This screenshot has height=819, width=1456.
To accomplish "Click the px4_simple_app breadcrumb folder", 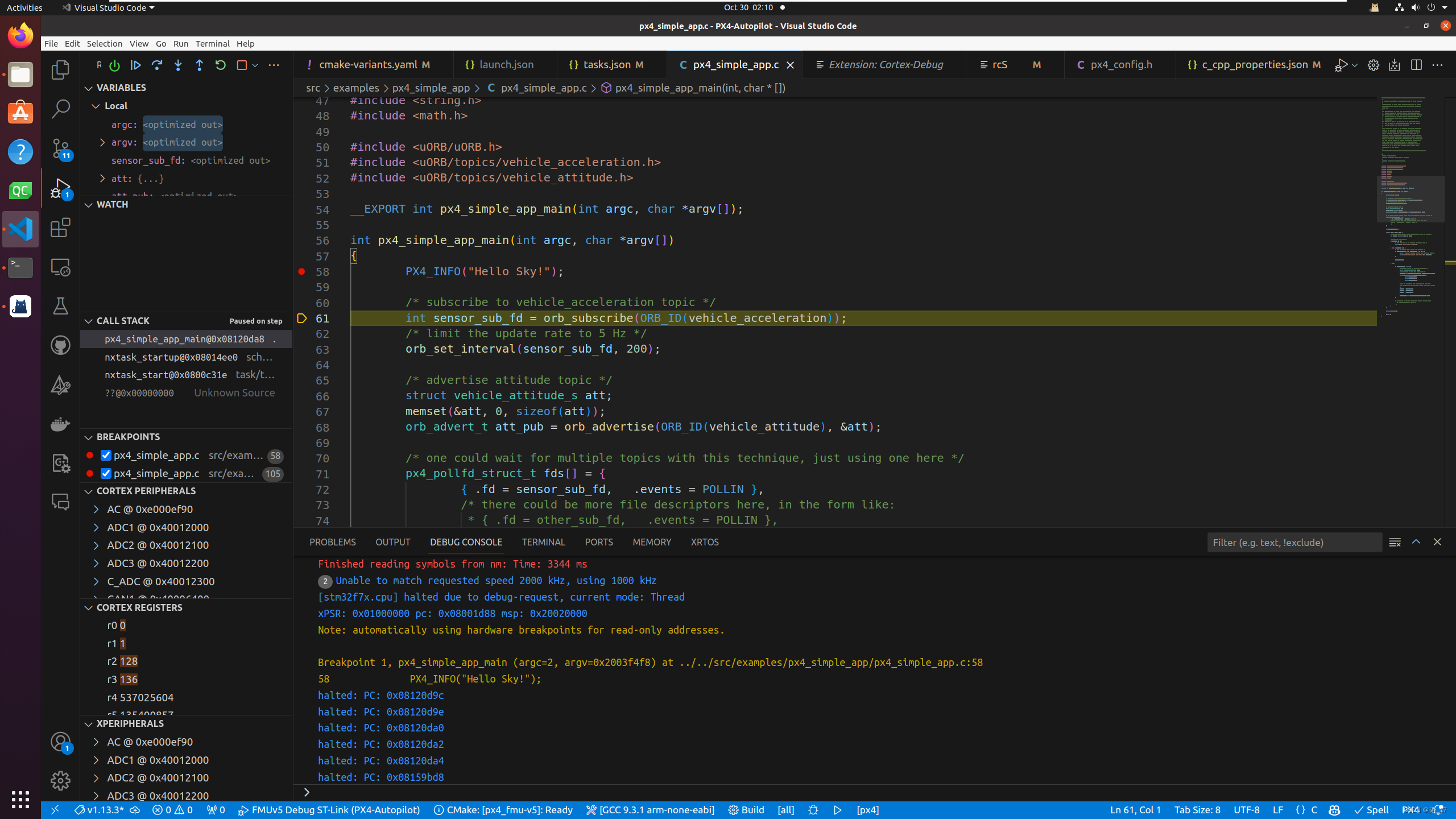I will pos(431,88).
